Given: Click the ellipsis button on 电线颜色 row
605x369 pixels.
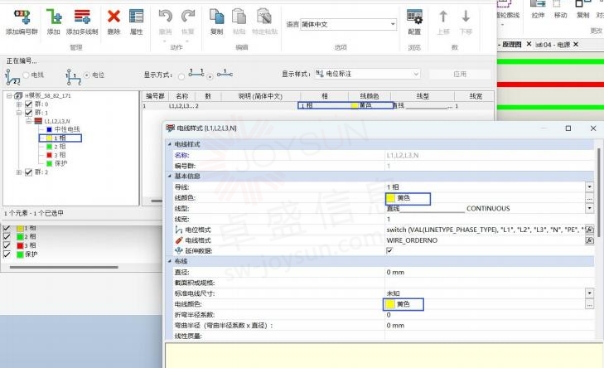Looking at the screenshot, I should [x=589, y=304].
